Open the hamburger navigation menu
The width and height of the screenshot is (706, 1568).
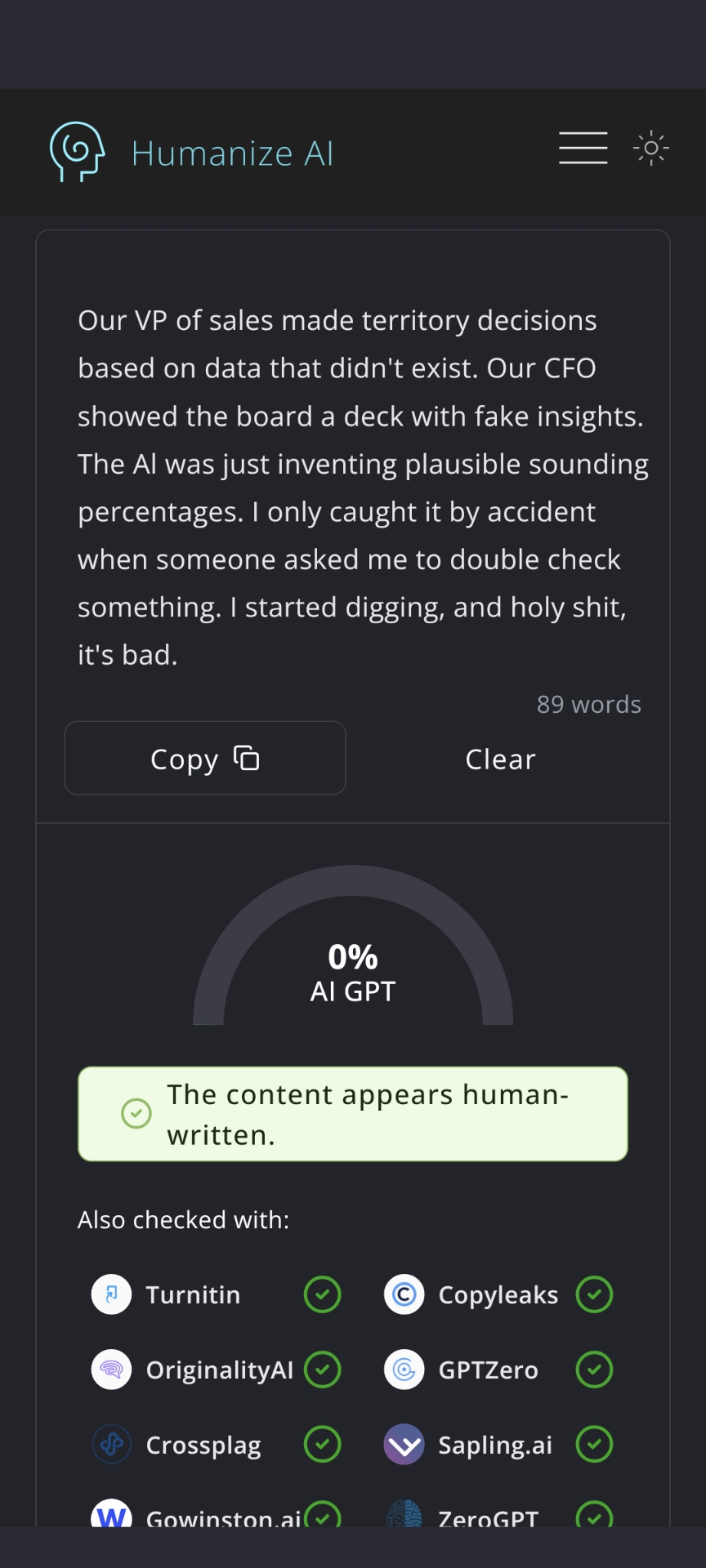[583, 148]
